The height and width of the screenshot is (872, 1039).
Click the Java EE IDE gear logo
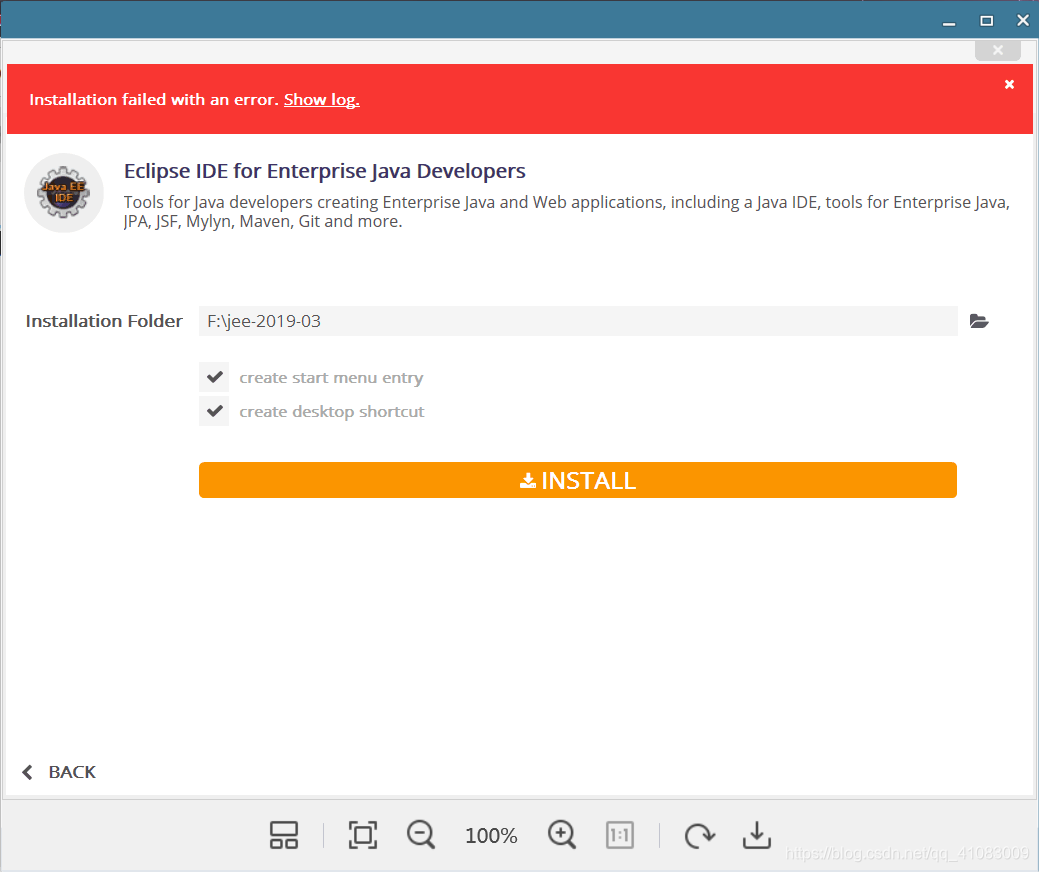pyautogui.click(x=64, y=193)
